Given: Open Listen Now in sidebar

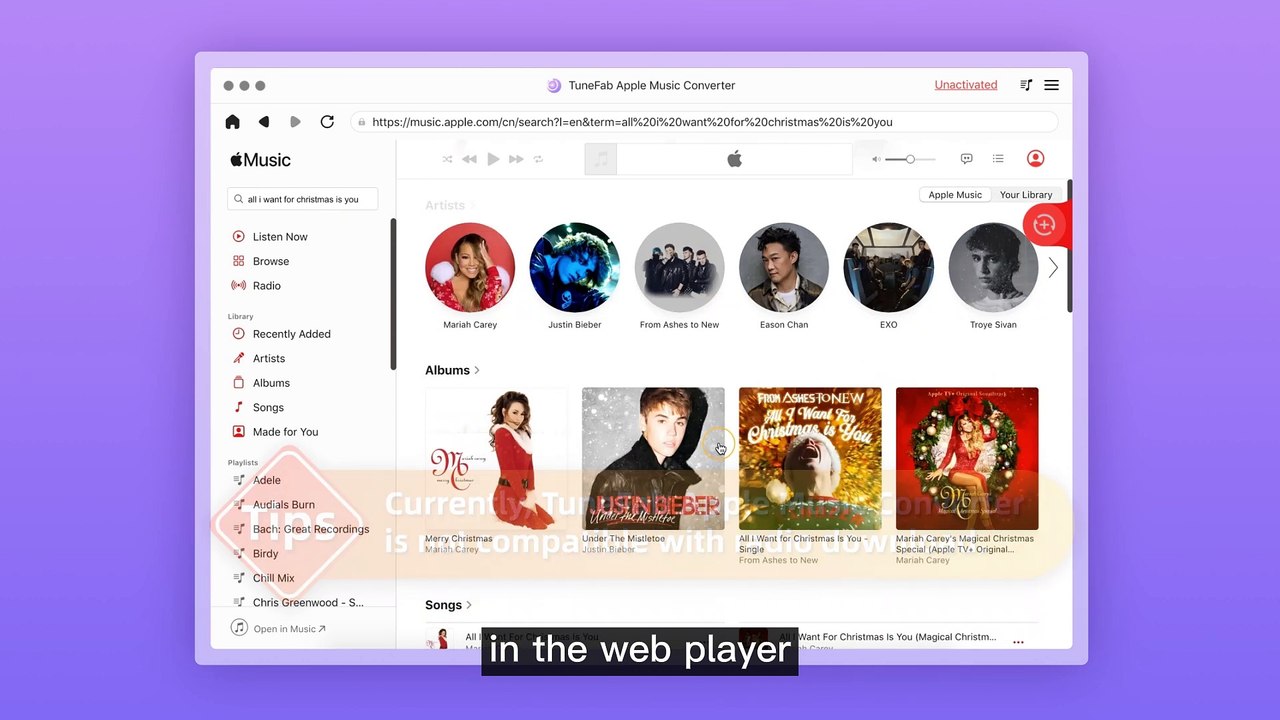Looking at the screenshot, I should 280,237.
